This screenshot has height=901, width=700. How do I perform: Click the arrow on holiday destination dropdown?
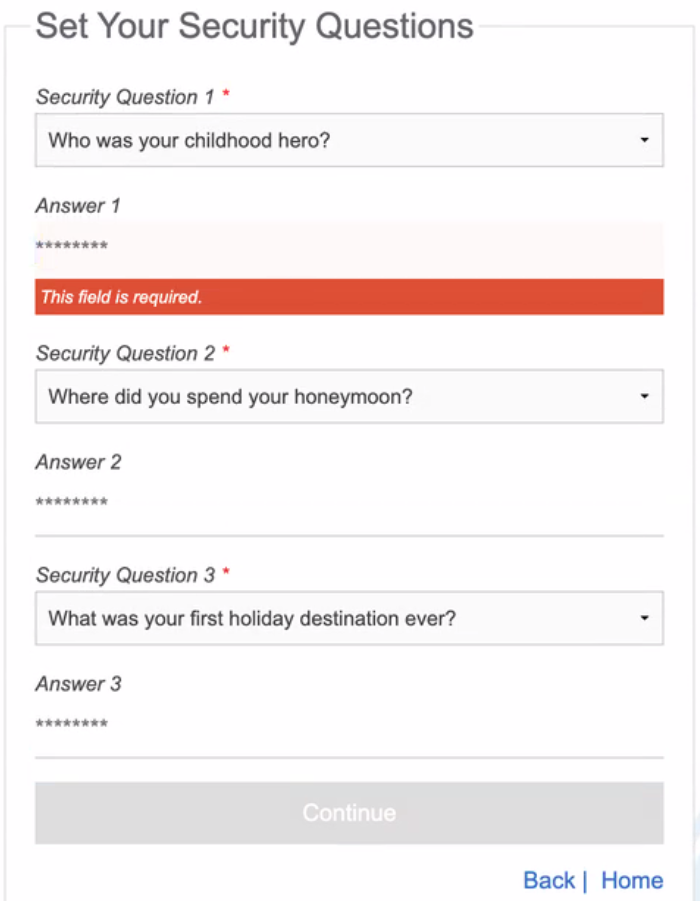(645, 618)
